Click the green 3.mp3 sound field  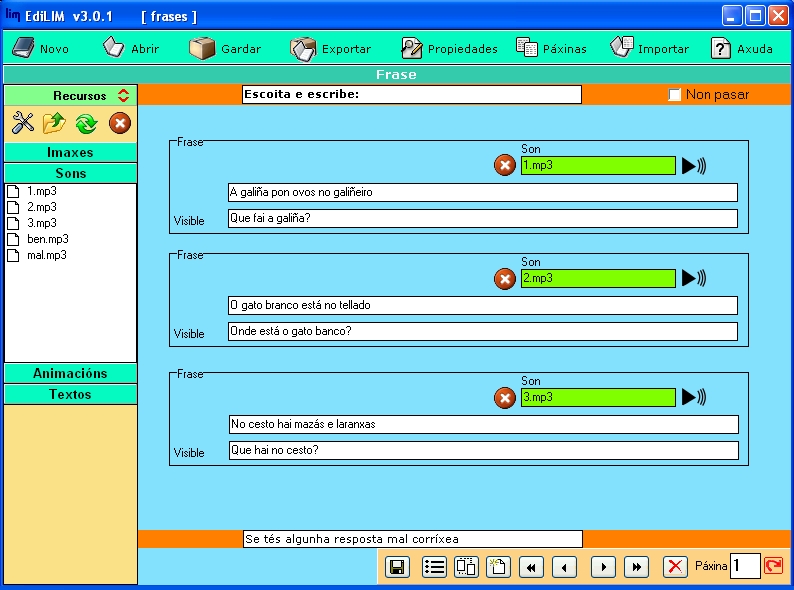[x=597, y=397]
